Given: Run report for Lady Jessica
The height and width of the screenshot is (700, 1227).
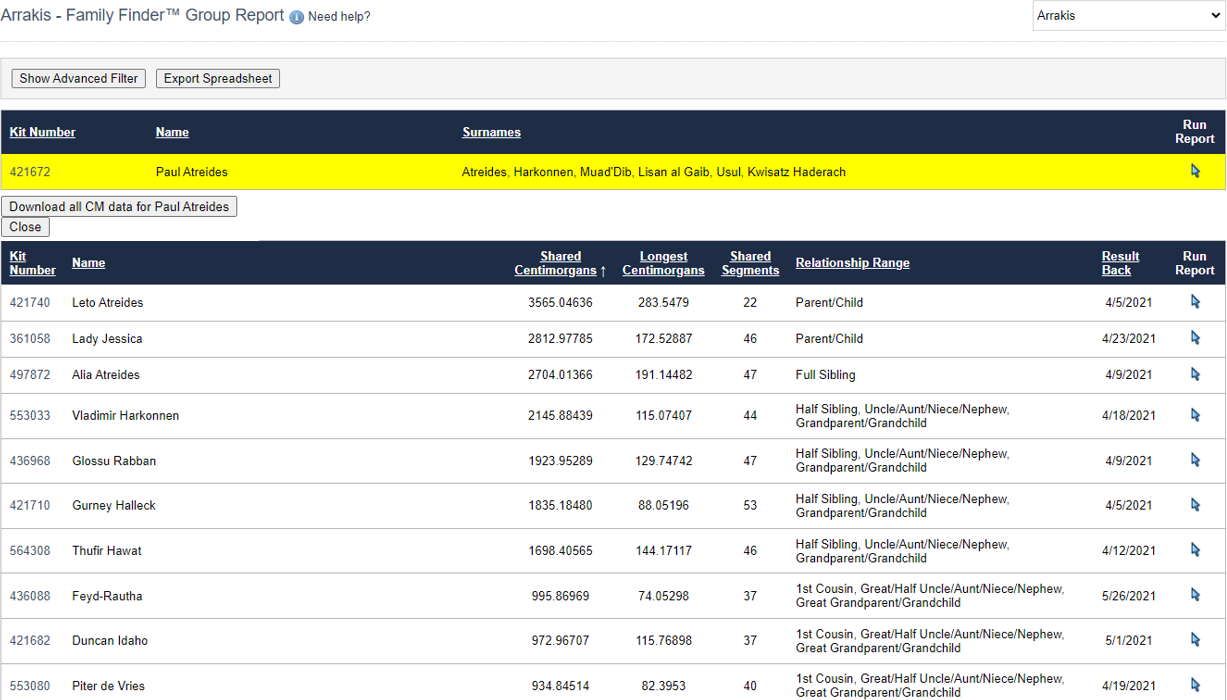Looking at the screenshot, I should coord(1195,338).
